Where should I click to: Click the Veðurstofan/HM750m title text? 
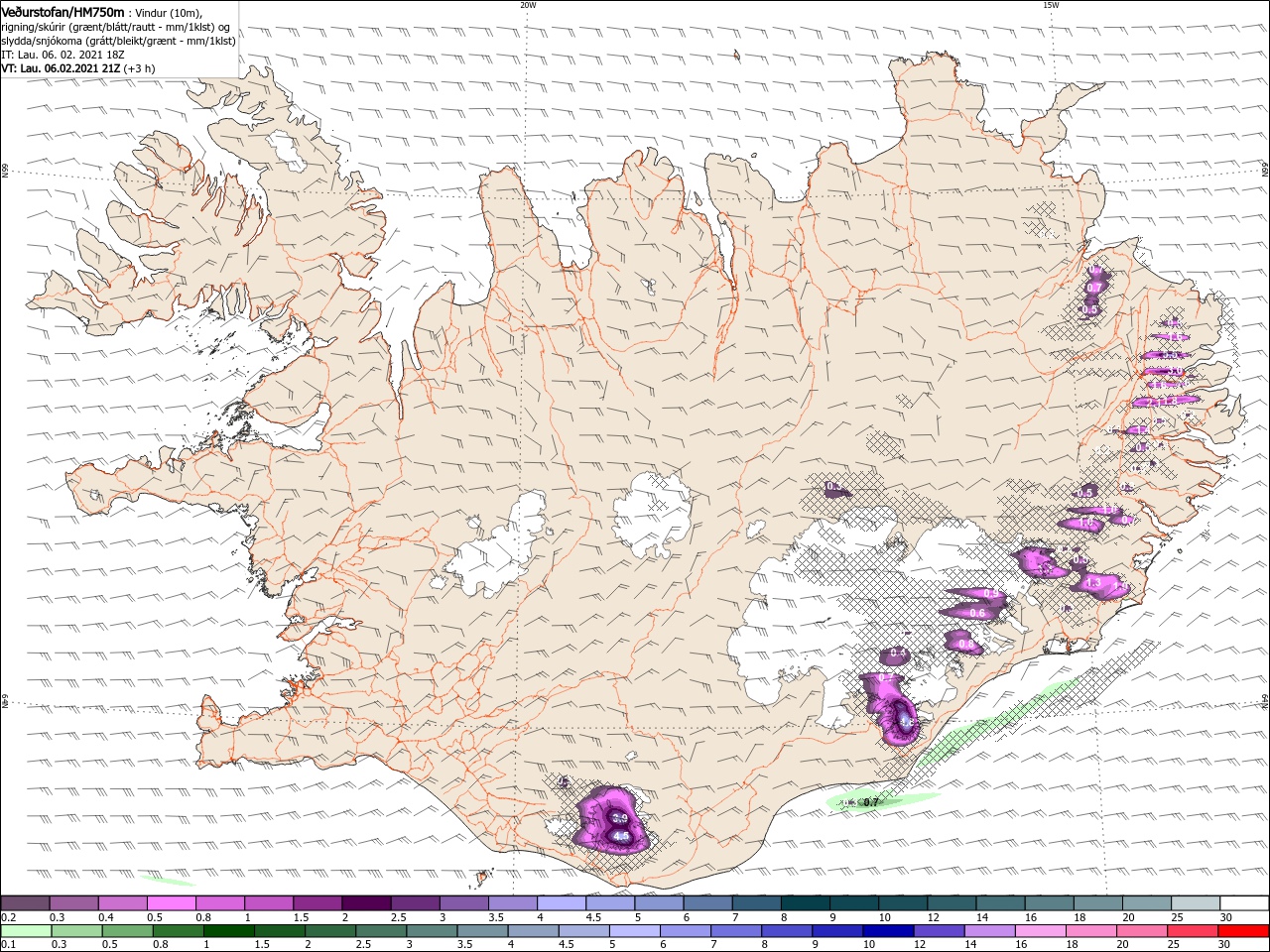tap(63, 11)
